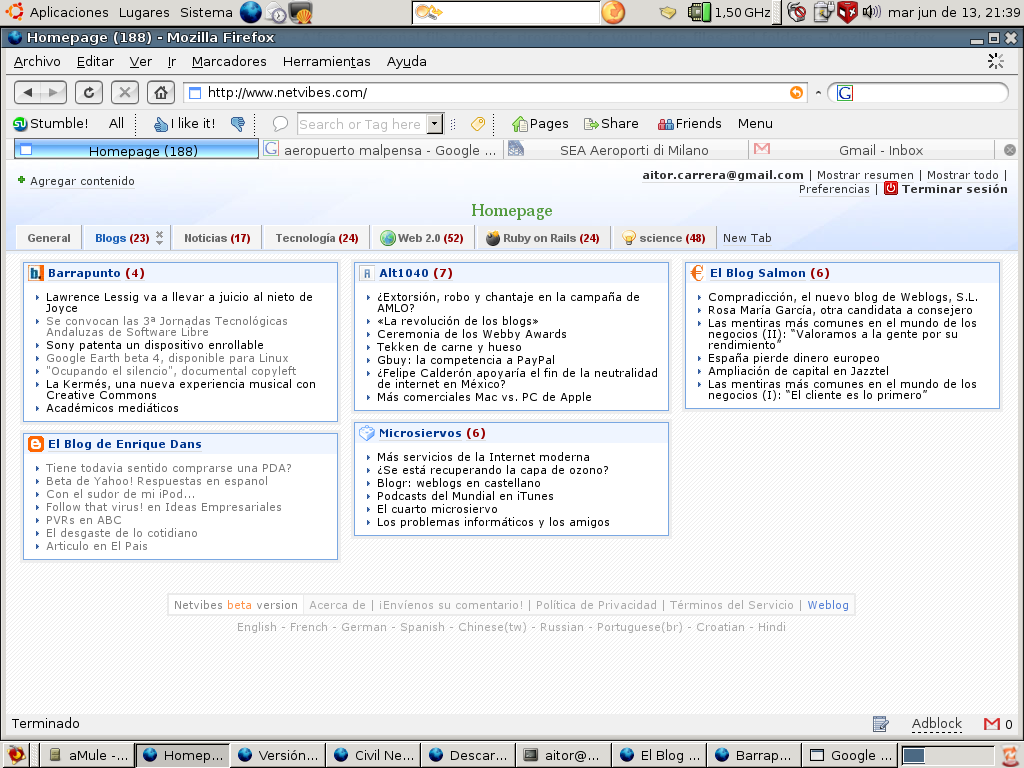Select the science (48) Netvibes tab
This screenshot has width=1024, height=768.
tap(664, 238)
